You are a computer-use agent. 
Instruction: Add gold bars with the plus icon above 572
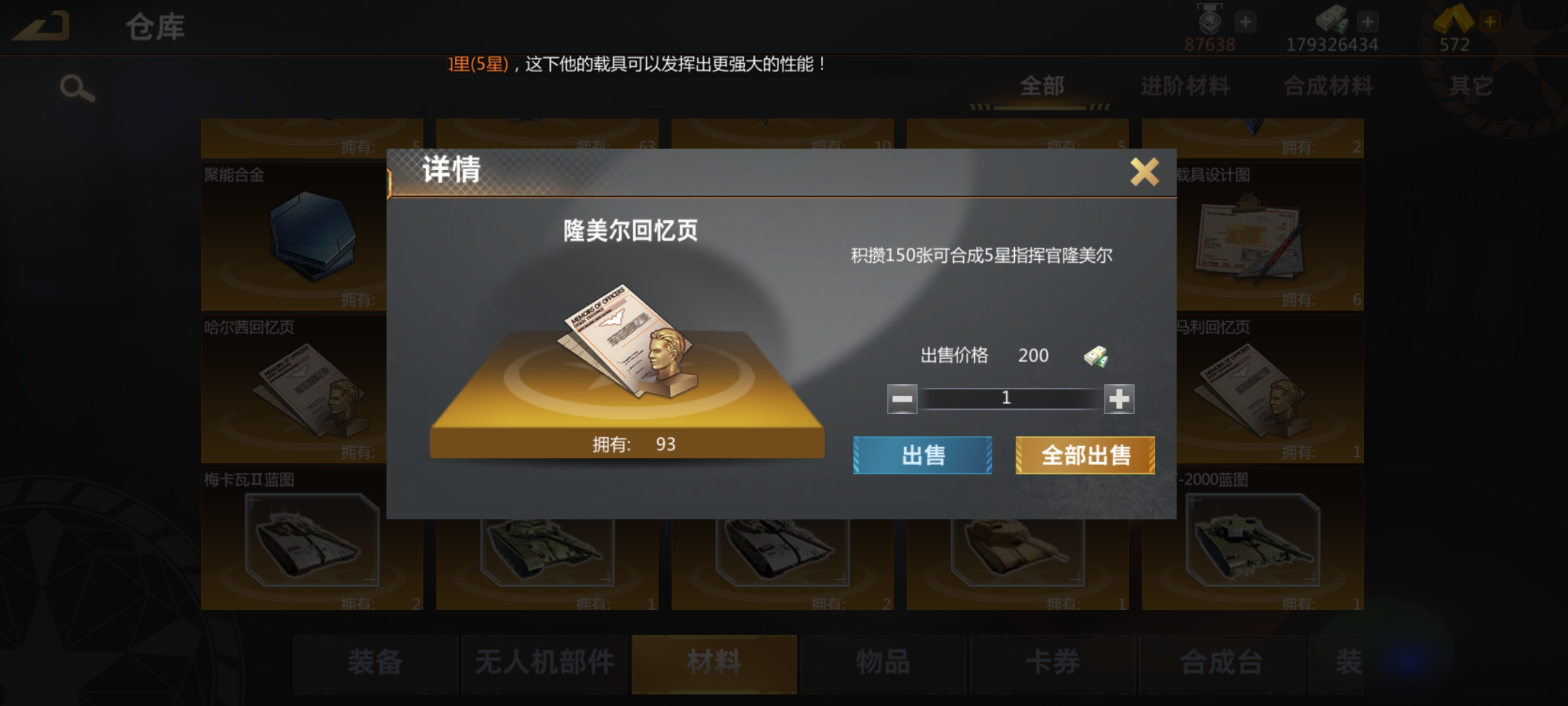(1490, 22)
